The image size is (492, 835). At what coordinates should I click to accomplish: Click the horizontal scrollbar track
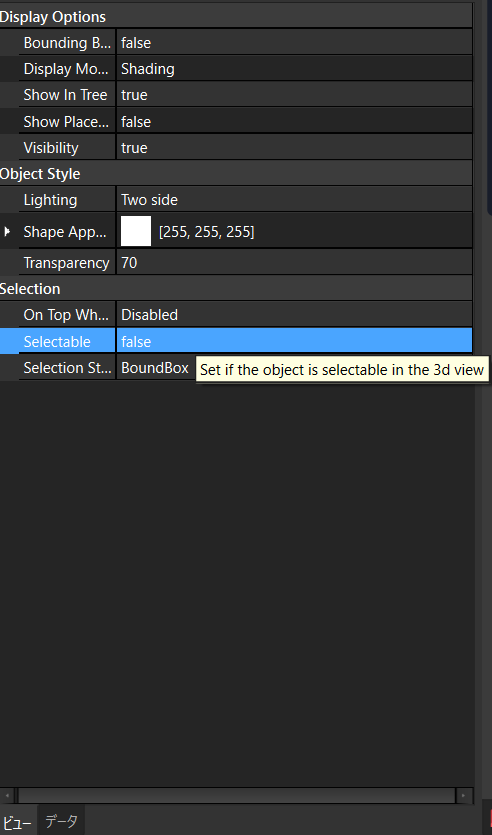tap(236, 796)
